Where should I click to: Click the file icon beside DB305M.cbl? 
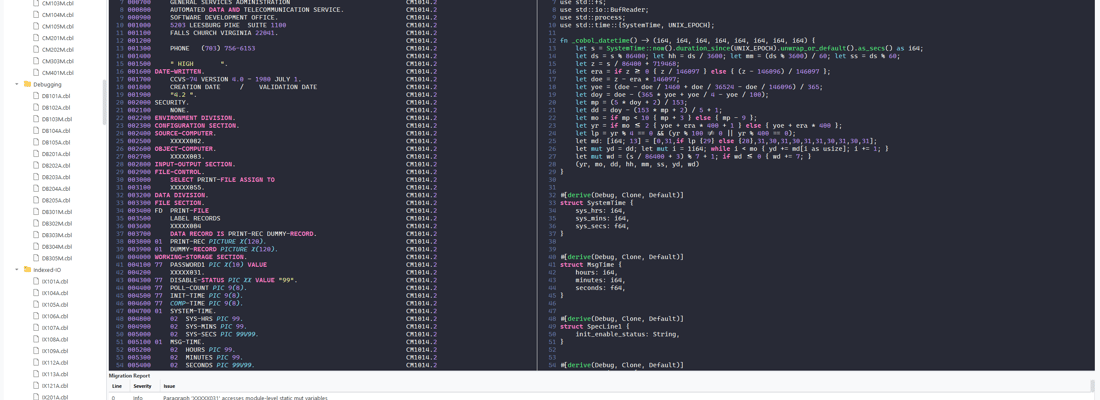pyautogui.click(x=37, y=258)
